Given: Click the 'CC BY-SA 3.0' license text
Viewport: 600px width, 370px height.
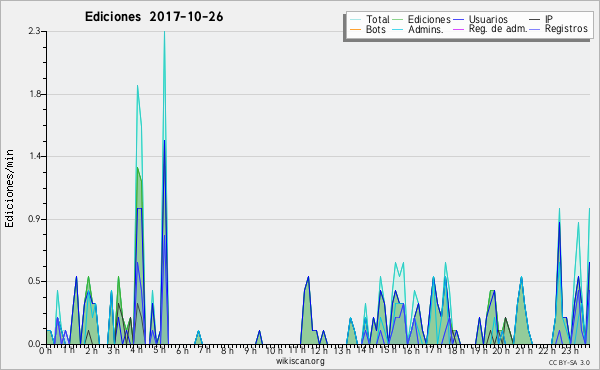Looking at the screenshot, I should point(569,362).
